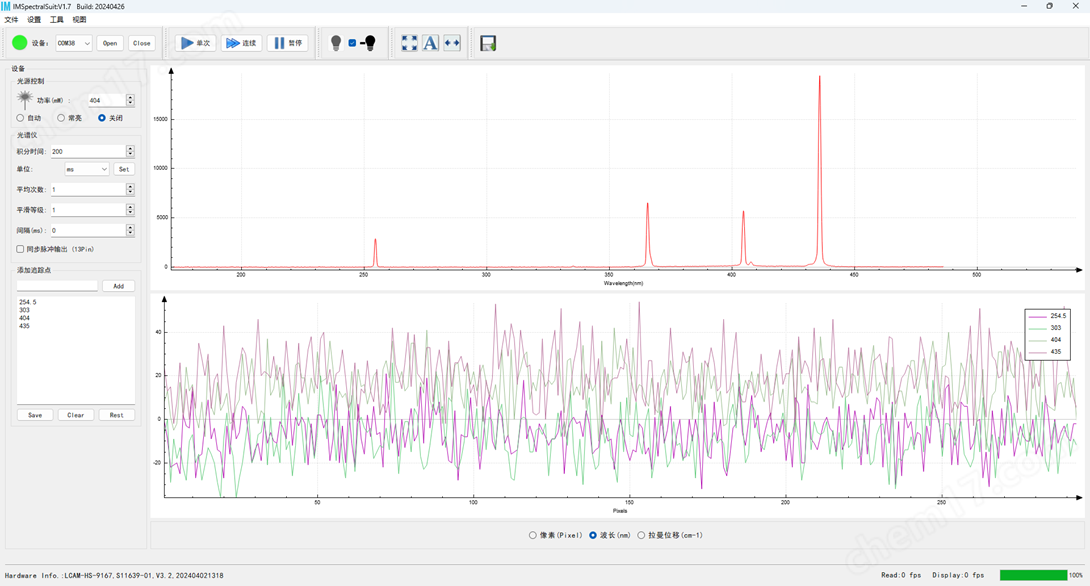
Task: Enable 同步脉冲输出 (13Pin) checkbox
Action: tap(20, 249)
